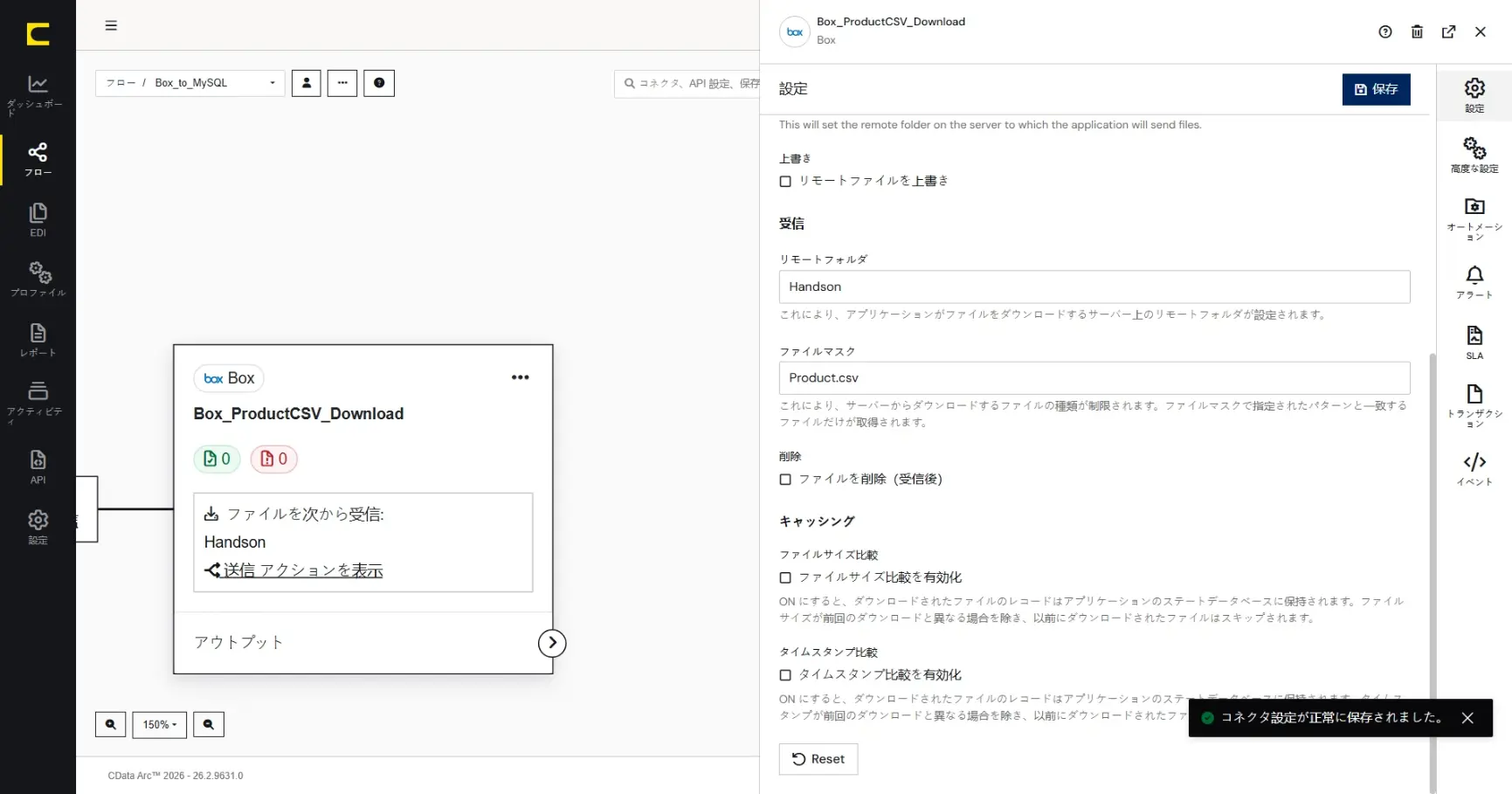Open the help icon in panel header
Image resolution: width=1512 pixels, height=794 pixels.
(x=1385, y=32)
